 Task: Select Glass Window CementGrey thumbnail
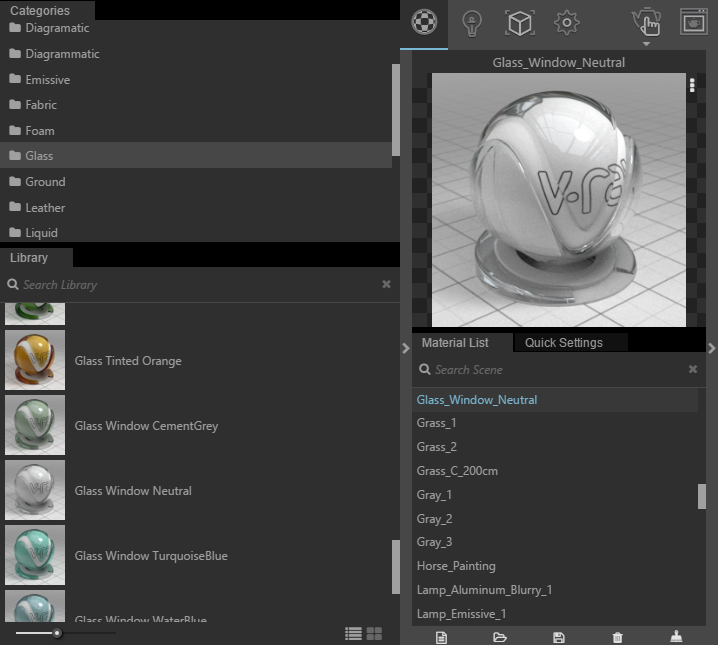[35, 425]
